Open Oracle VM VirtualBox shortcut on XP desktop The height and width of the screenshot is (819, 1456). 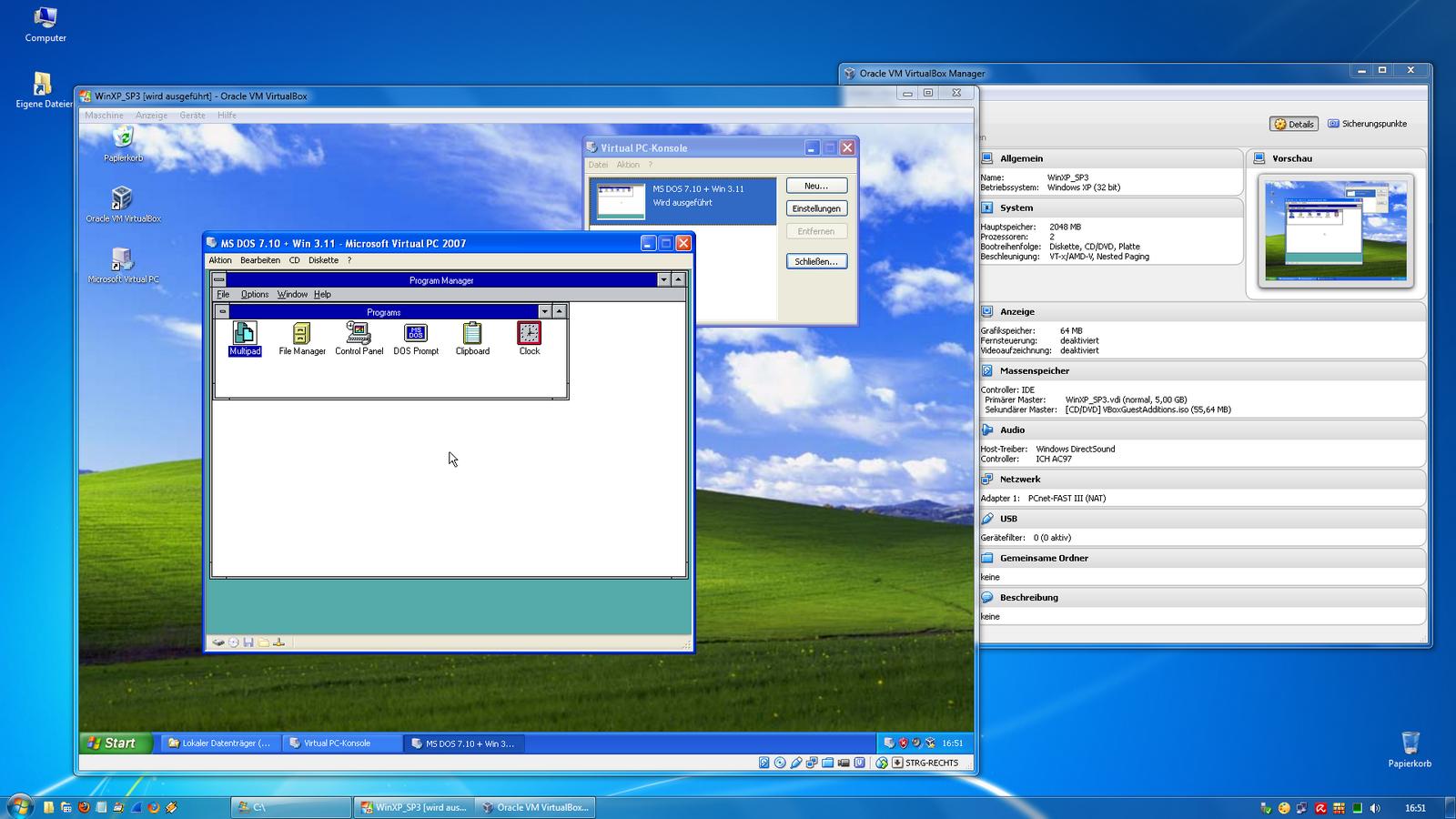(123, 205)
